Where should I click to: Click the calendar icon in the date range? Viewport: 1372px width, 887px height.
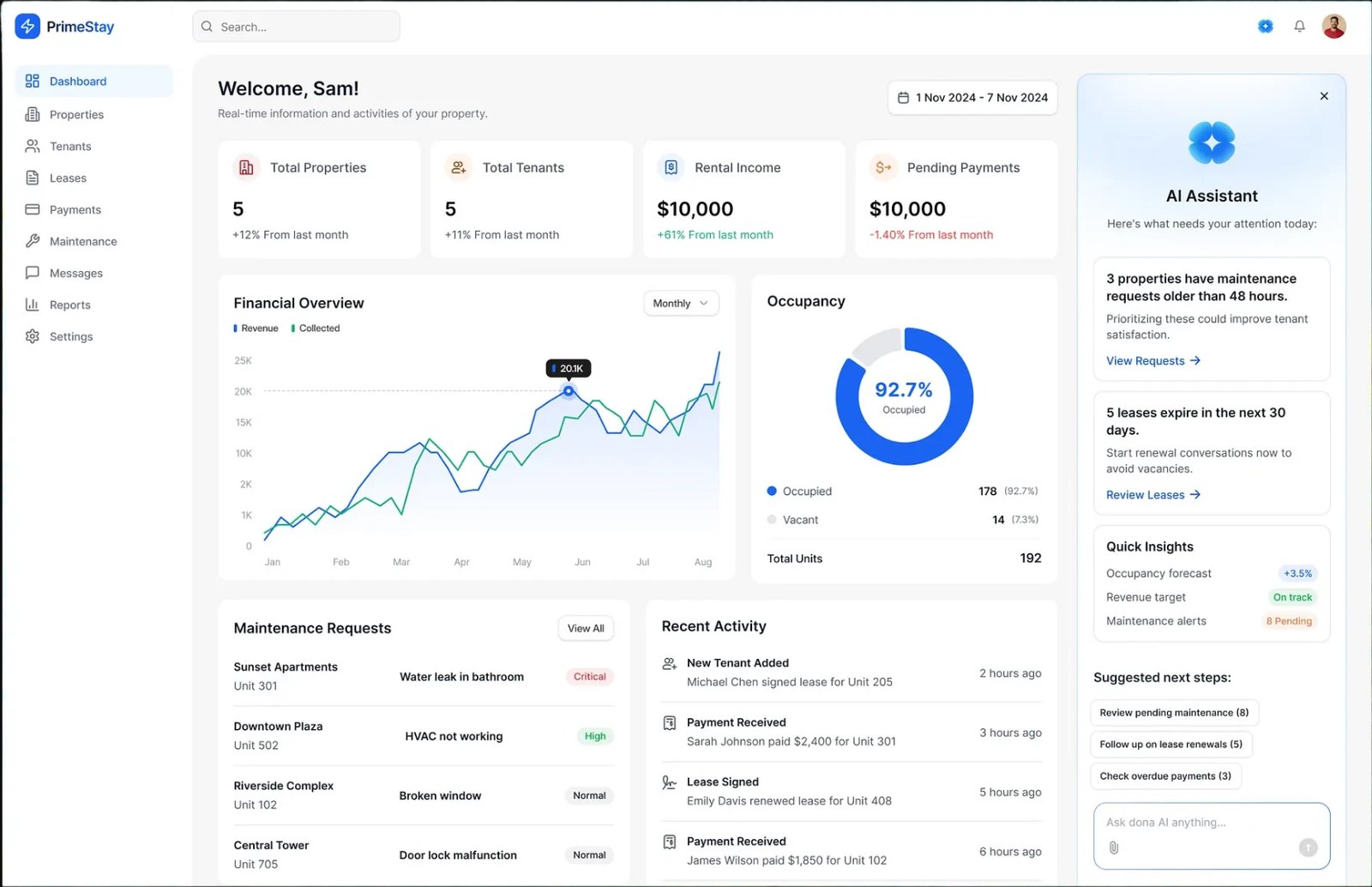tap(903, 98)
